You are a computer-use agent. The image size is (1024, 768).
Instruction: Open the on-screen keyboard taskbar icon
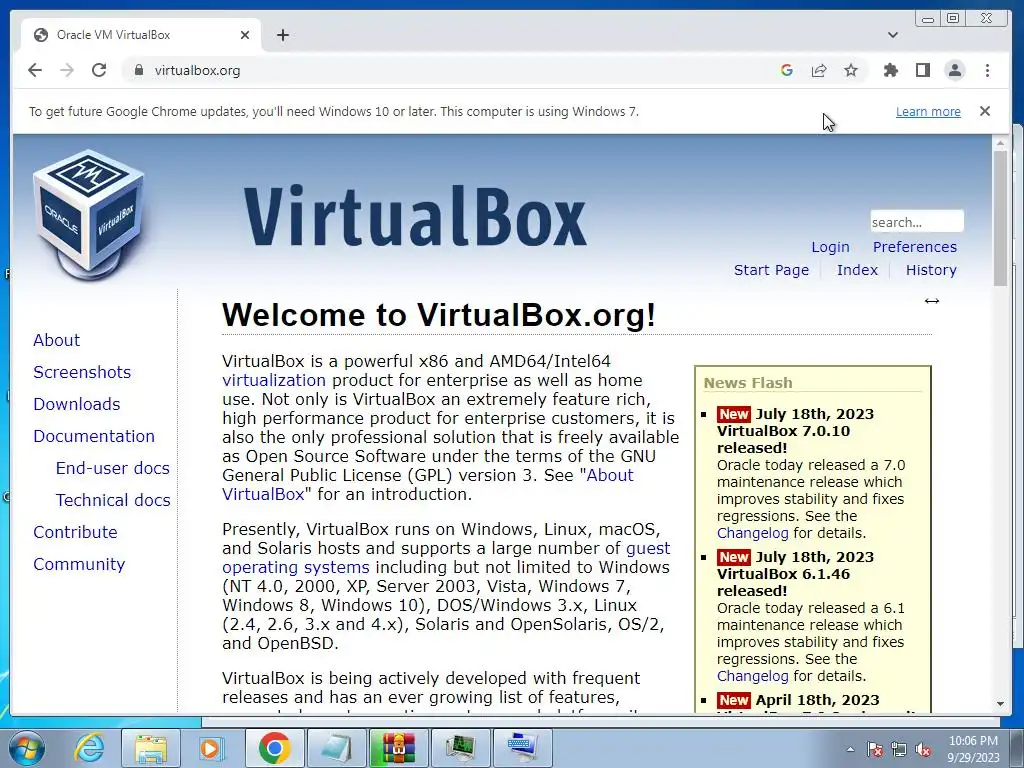tap(522, 748)
